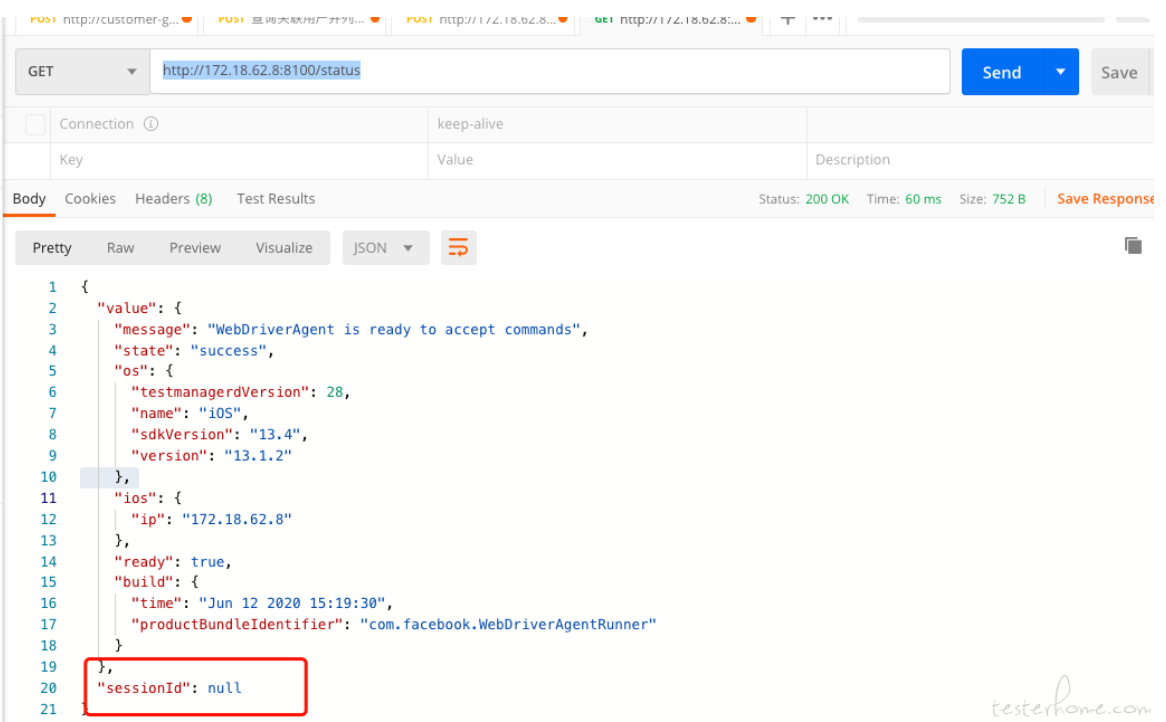Click the Save Response link

(x=1105, y=199)
